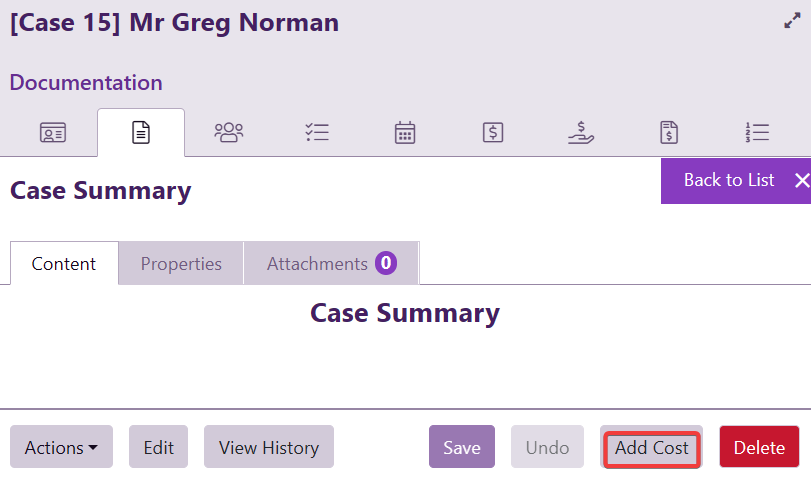811x478 pixels.
Task: Open the task checklist icon tab
Action: point(317,132)
